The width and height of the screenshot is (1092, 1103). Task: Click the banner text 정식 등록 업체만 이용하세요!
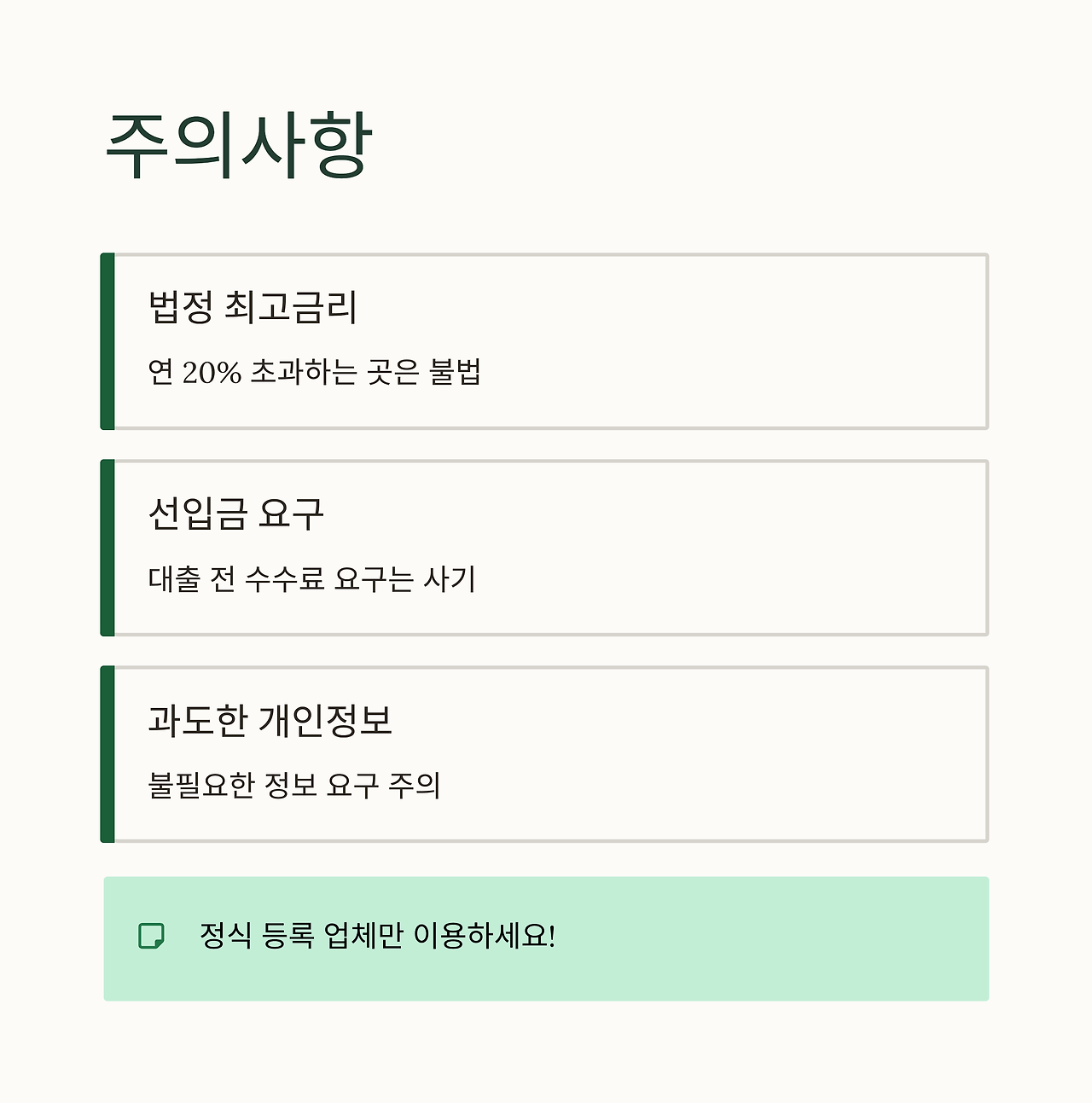click(x=378, y=936)
